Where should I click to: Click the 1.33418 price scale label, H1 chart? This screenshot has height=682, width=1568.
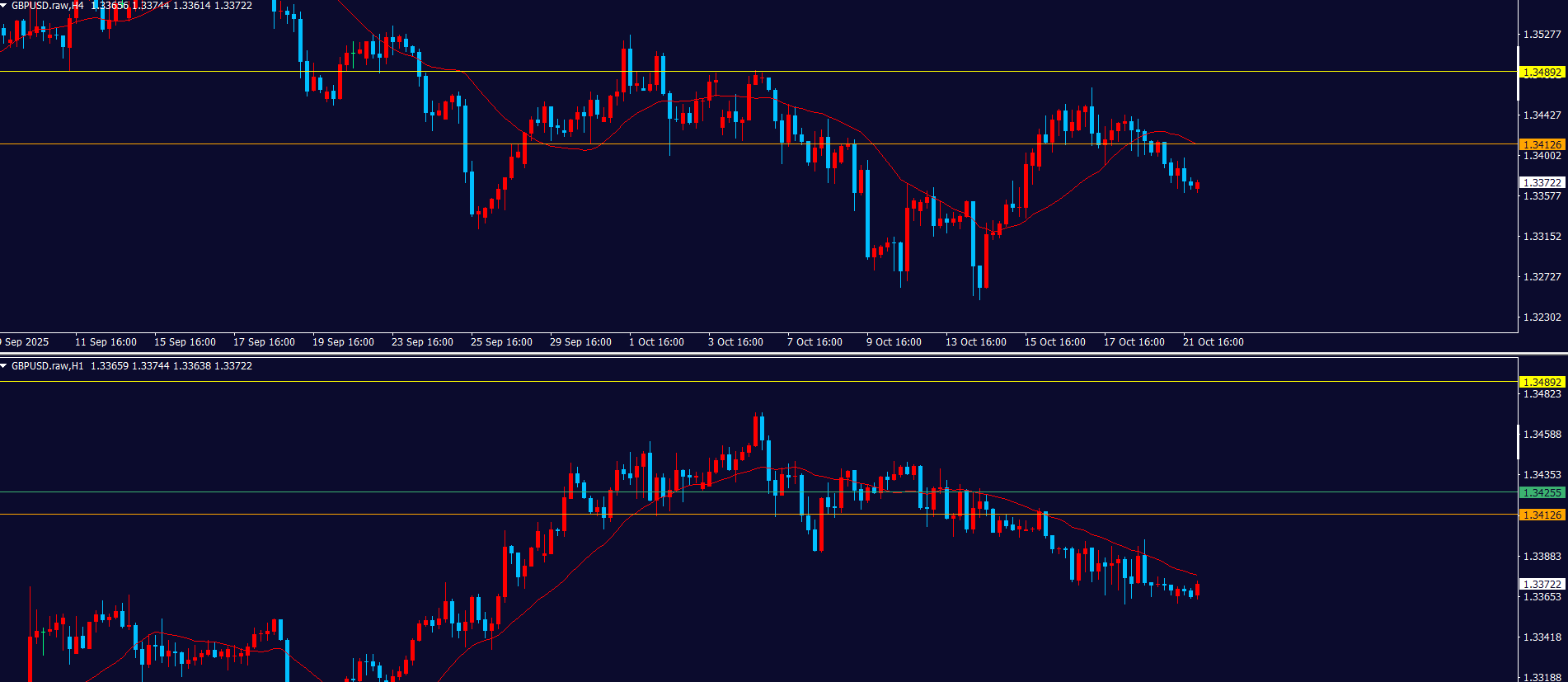coord(1542,637)
